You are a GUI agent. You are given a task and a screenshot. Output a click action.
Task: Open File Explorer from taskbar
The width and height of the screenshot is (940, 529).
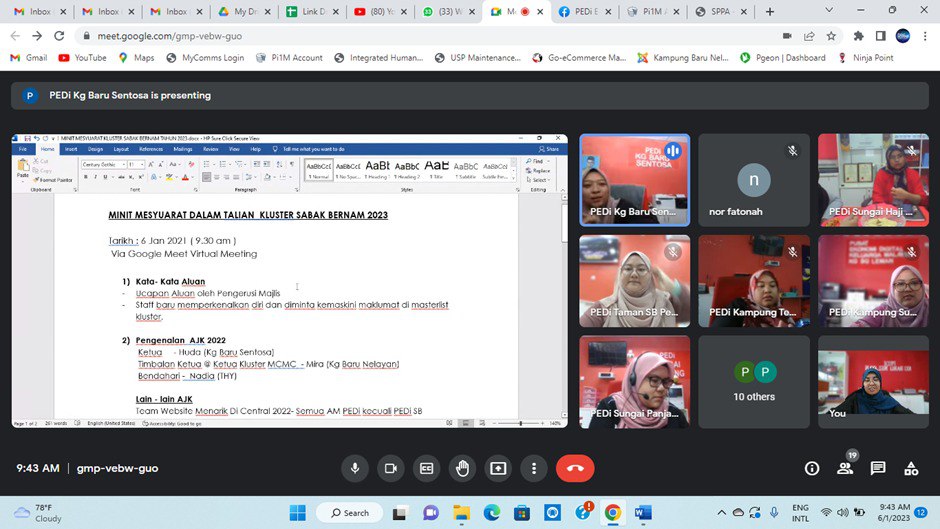tap(461, 513)
